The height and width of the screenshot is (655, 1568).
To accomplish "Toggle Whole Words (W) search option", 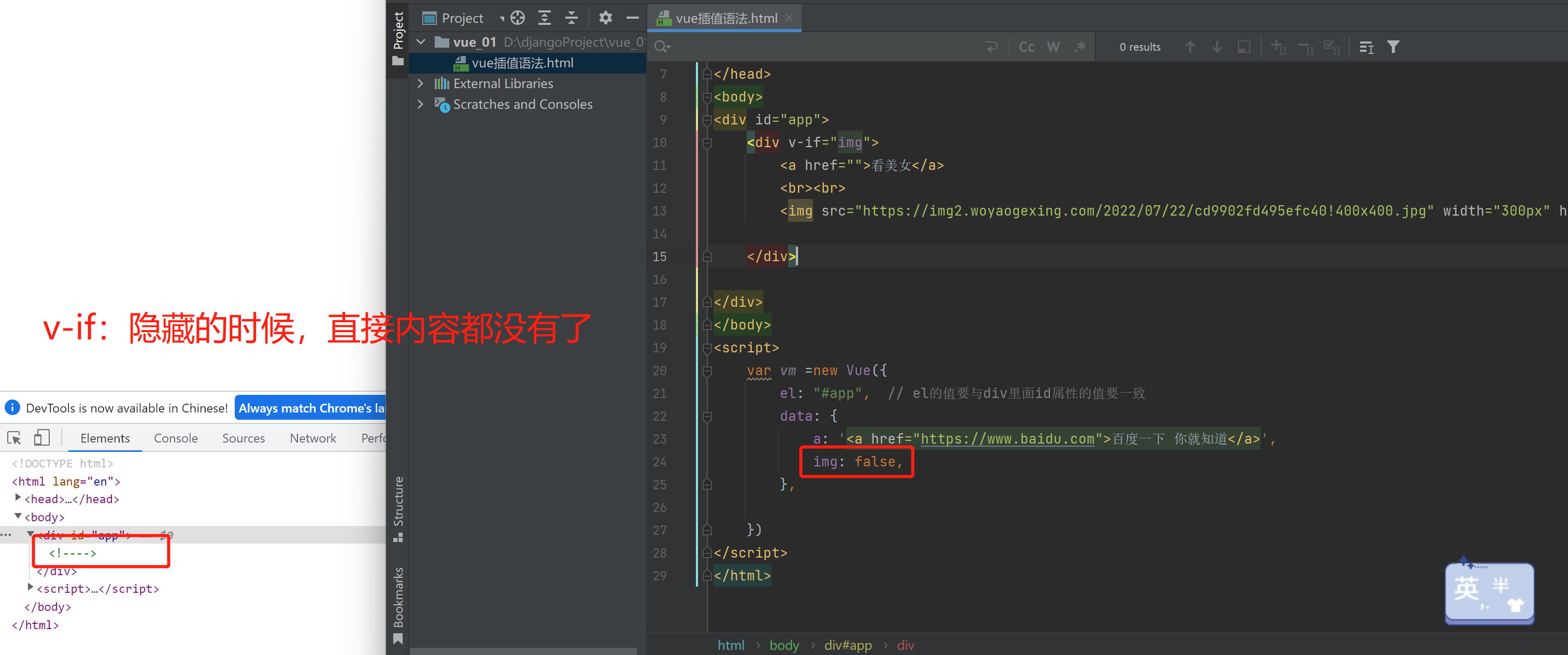I will coord(1053,47).
